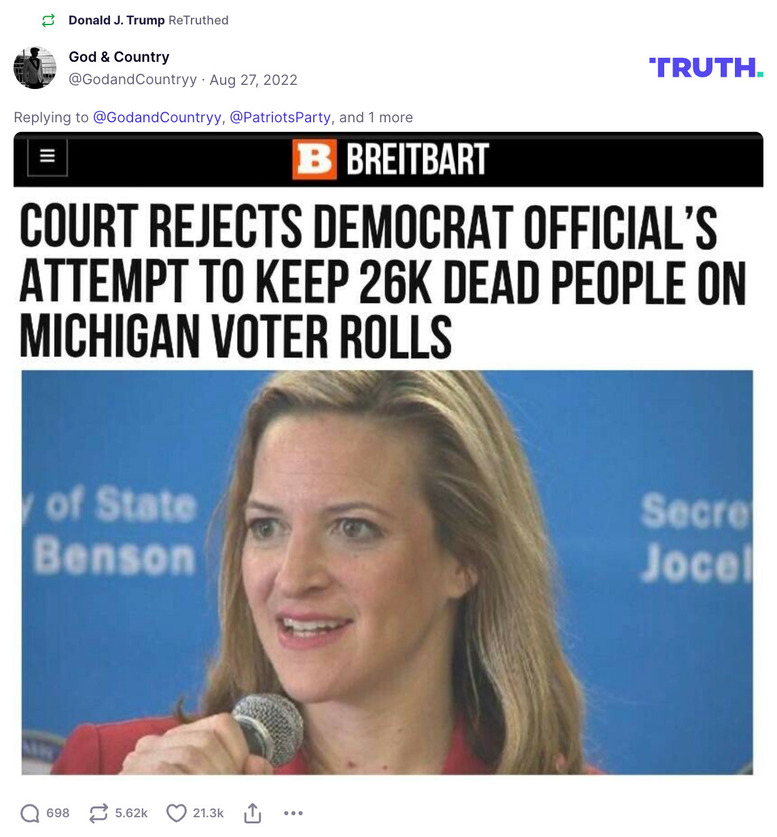This screenshot has height=837, width=777.
Task: Click the green ReTruth arrows icon
Action: 49,20
